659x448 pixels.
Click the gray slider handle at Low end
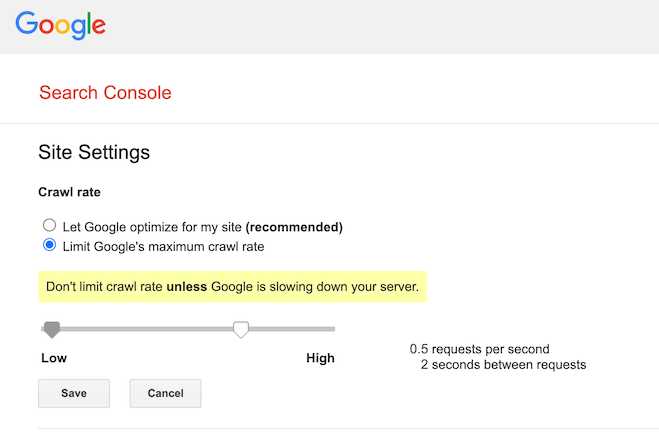point(52,329)
